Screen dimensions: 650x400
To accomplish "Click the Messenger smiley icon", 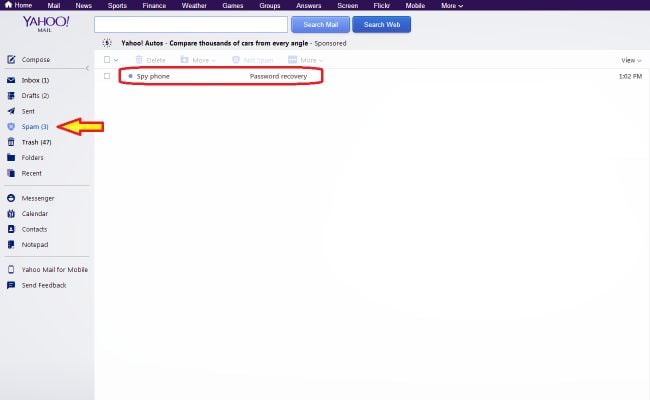I will point(11,198).
